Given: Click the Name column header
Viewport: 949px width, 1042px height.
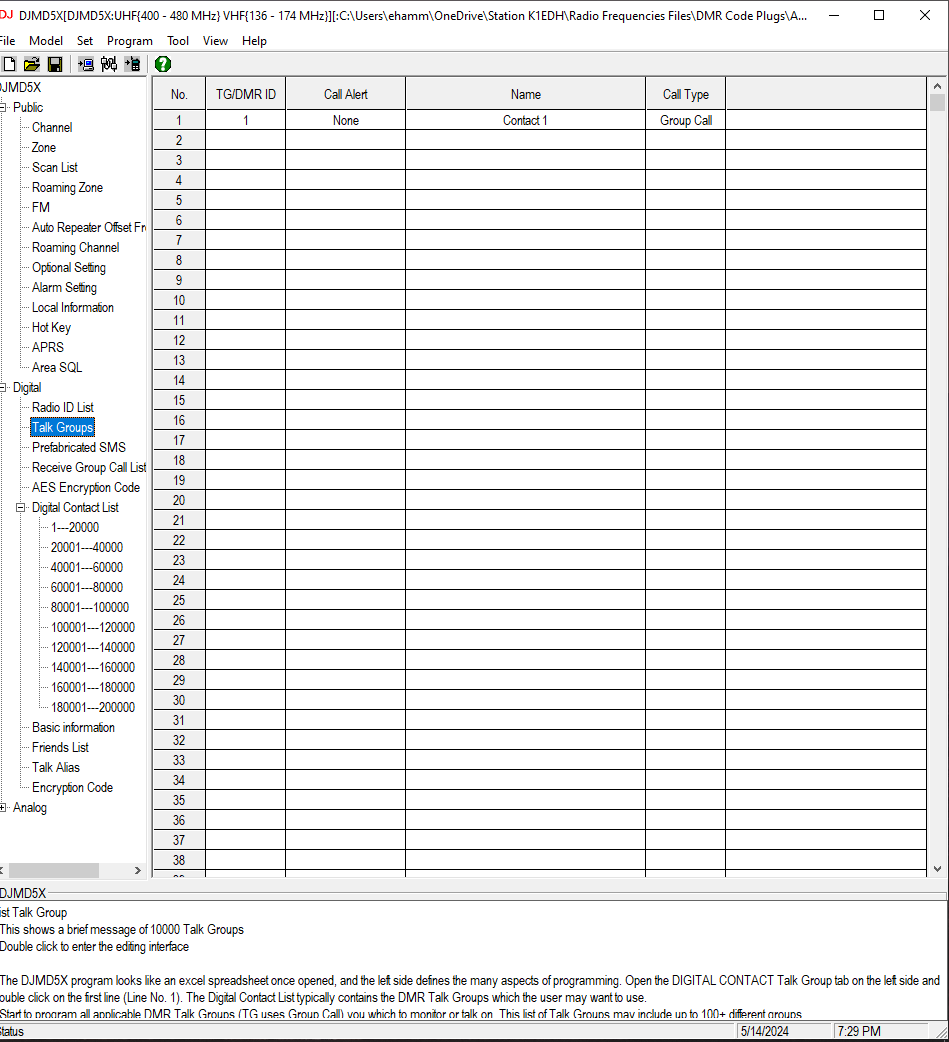Looking at the screenshot, I should click(x=525, y=94).
